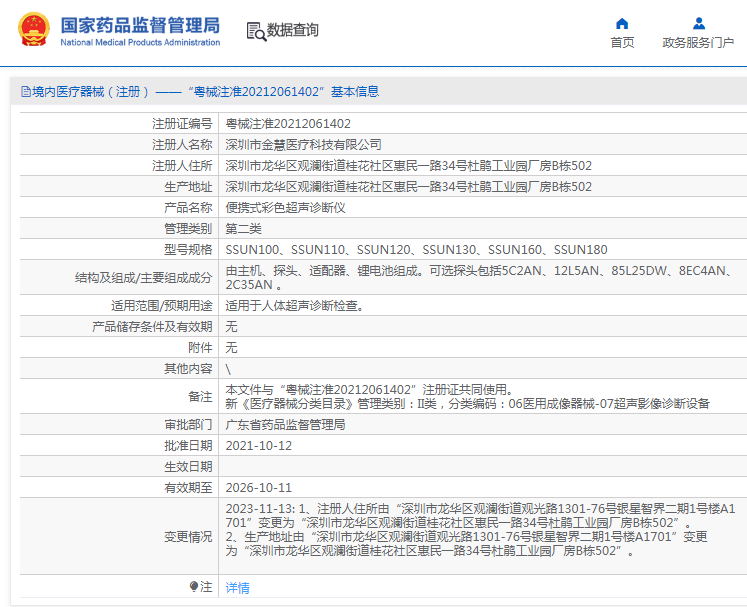Viewport: 747px width, 607px height.
Task: Click the 注册人住所 address value
Action: click(x=408, y=166)
